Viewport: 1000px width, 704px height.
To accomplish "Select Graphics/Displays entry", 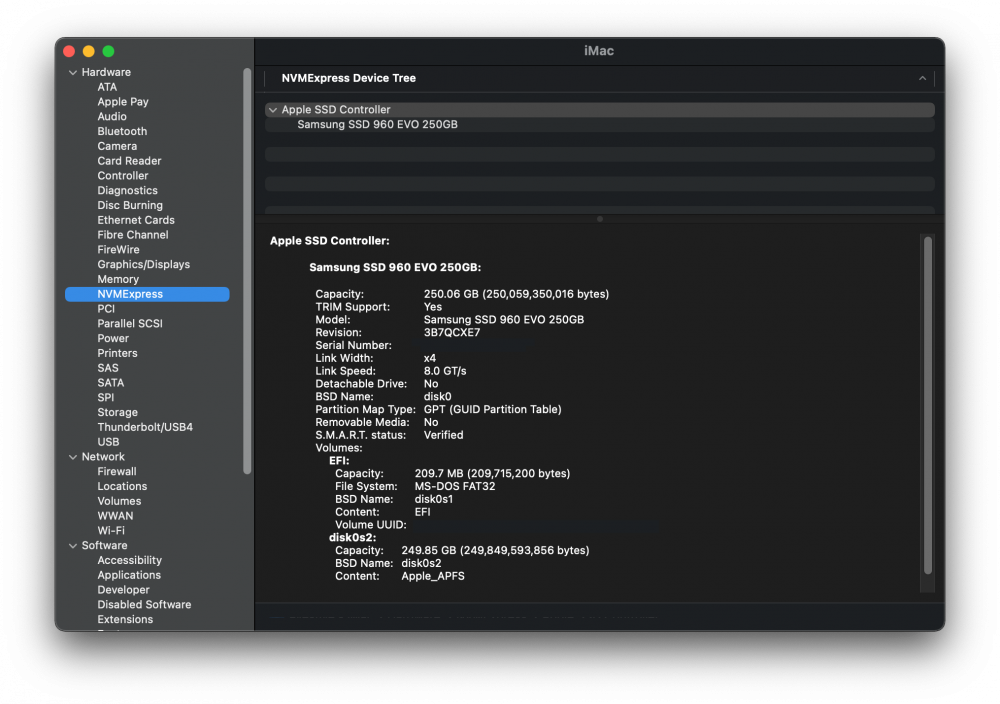I will [x=143, y=265].
